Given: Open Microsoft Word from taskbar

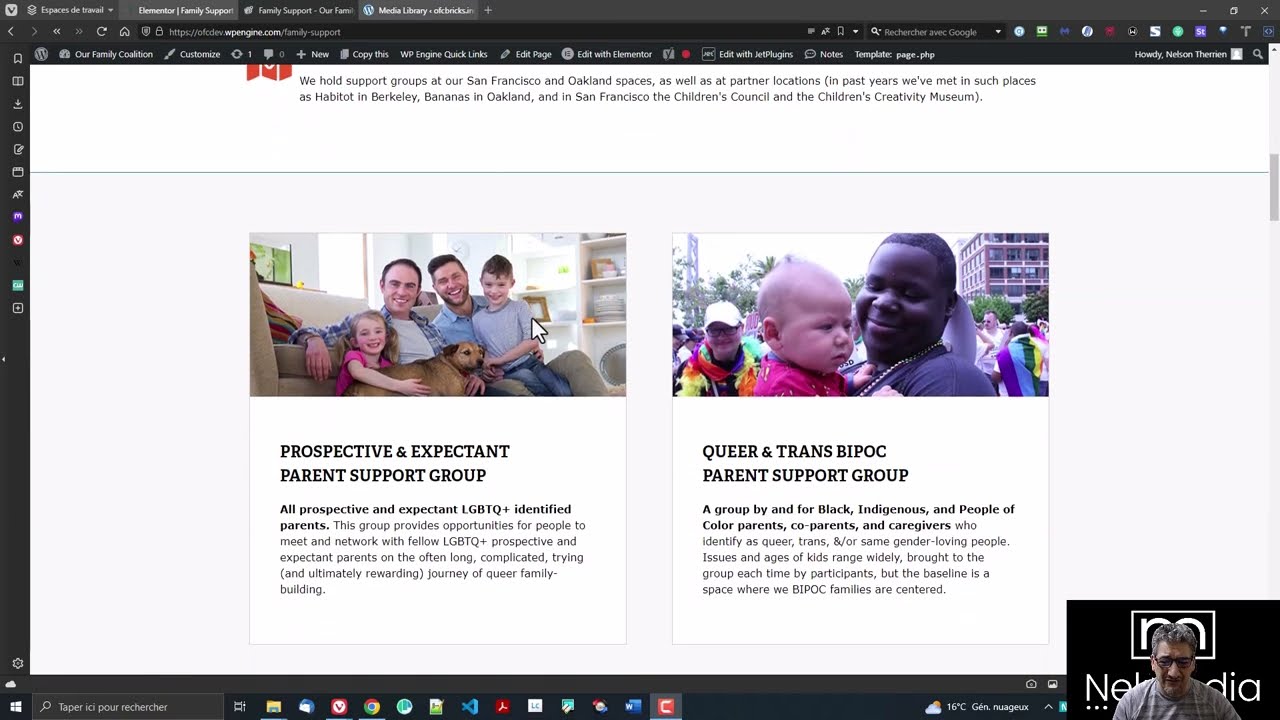Looking at the screenshot, I should [x=633, y=707].
